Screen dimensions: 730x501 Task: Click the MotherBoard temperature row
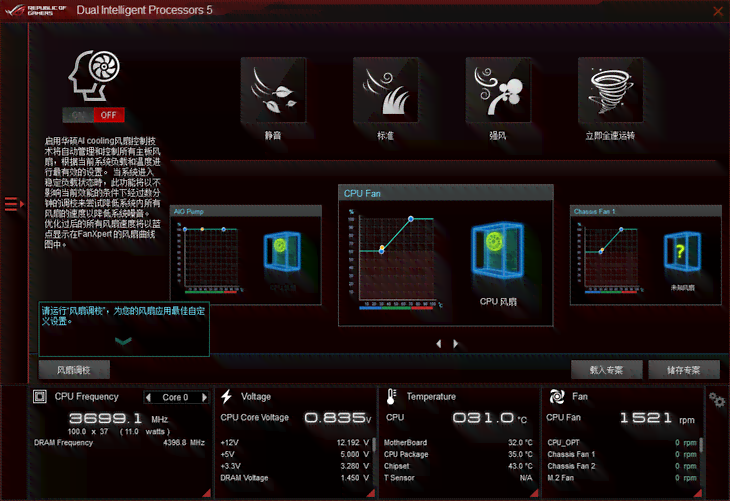pyautogui.click(x=458, y=442)
